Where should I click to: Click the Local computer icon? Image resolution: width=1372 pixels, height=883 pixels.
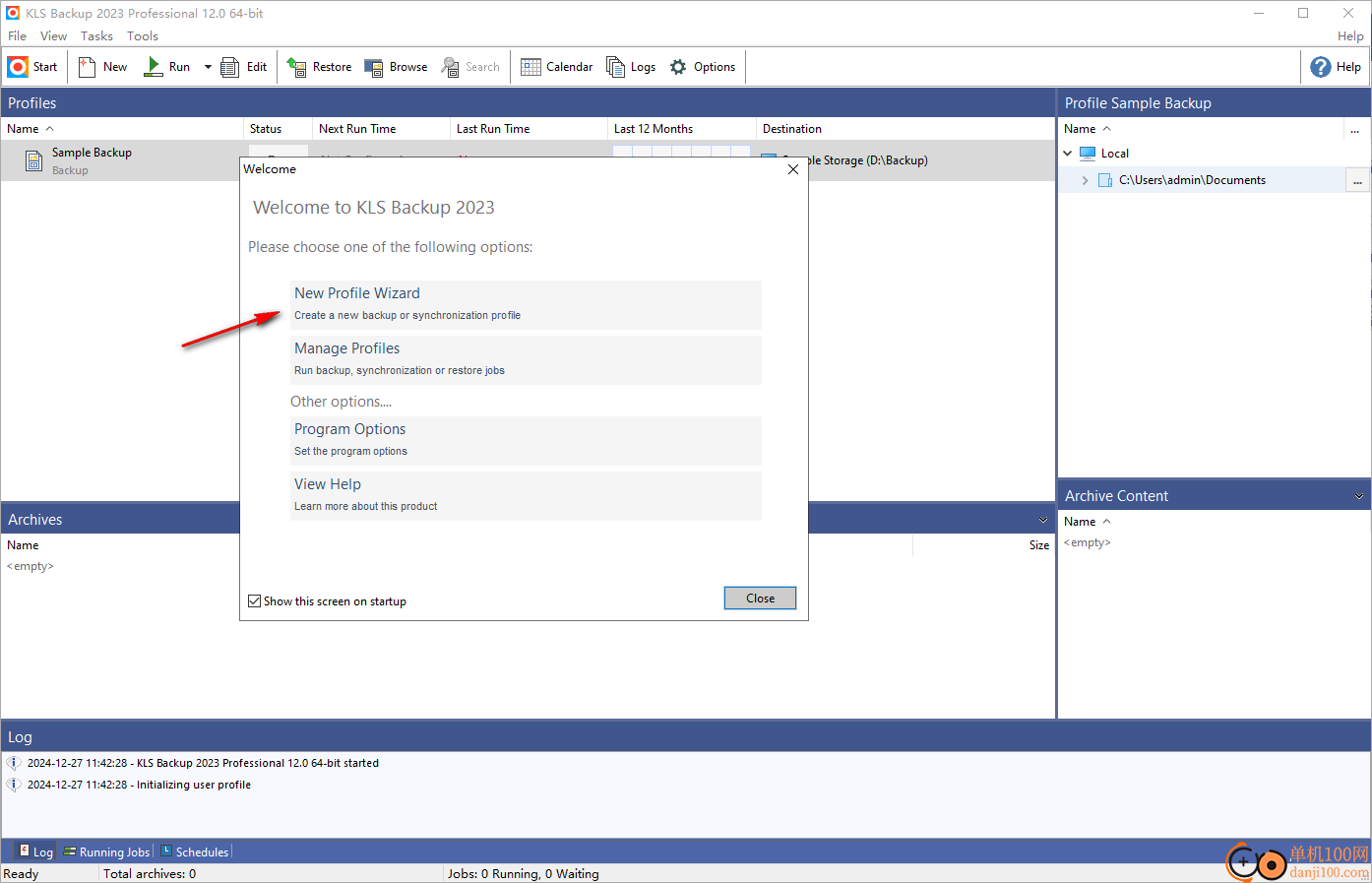point(1088,154)
